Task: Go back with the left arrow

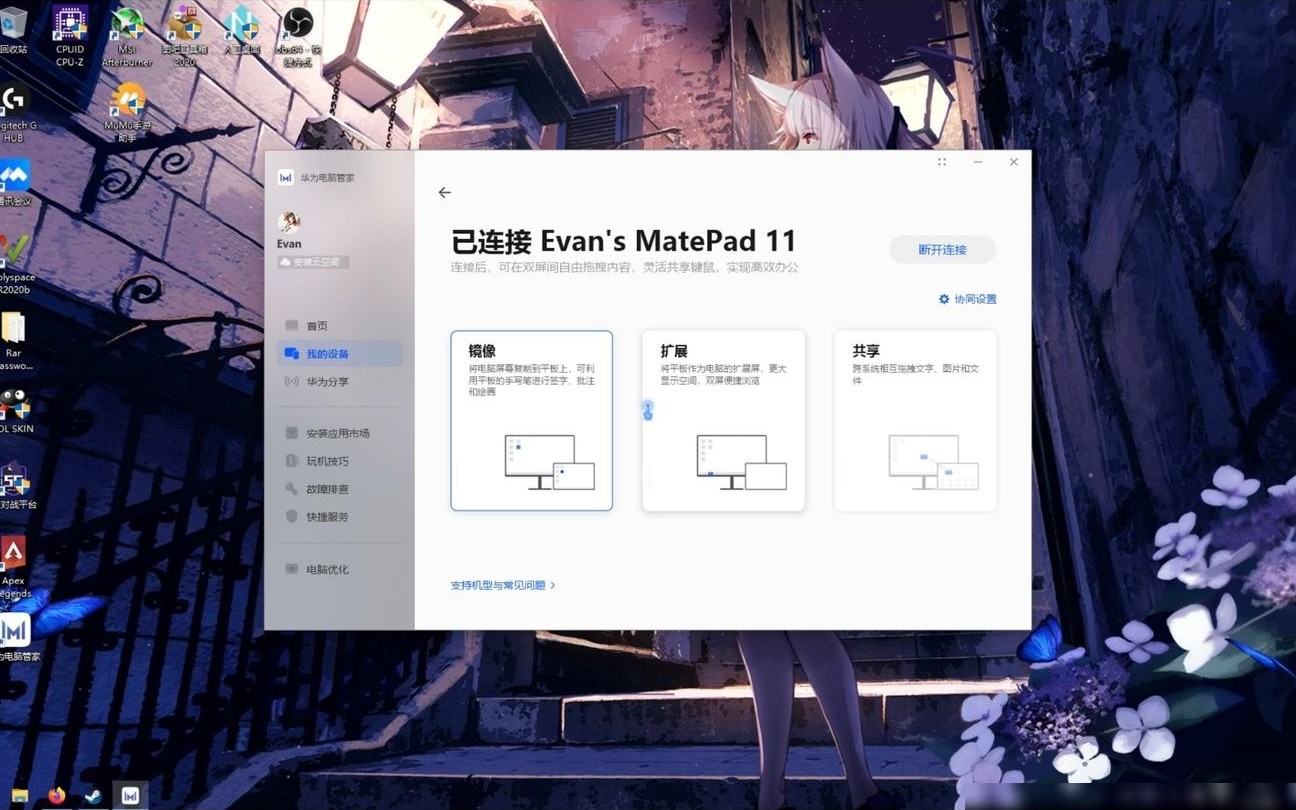Action: [x=445, y=193]
